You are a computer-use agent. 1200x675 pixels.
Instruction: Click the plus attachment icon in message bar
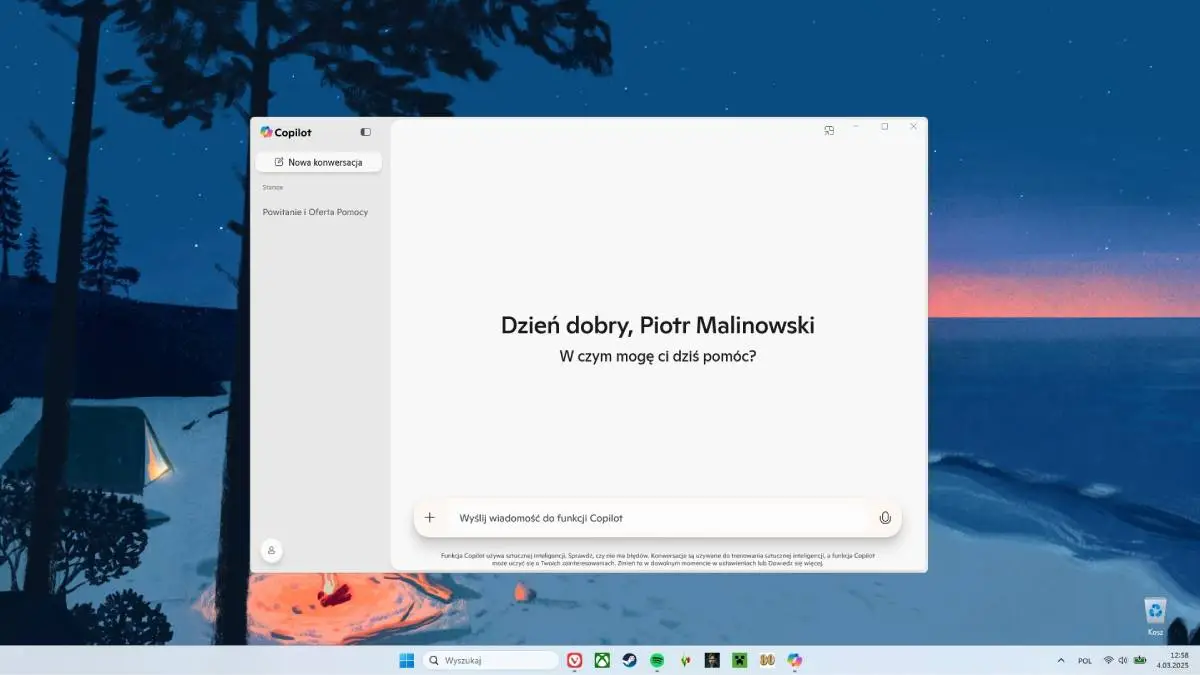429,517
